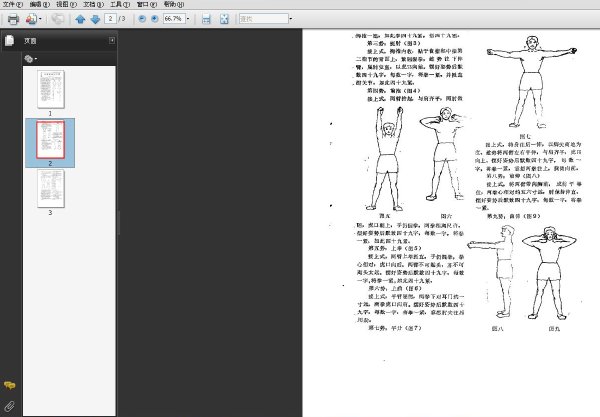600x417 pixels.
Task: Open the export/create PDF dropdown arrow
Action: 40,19
